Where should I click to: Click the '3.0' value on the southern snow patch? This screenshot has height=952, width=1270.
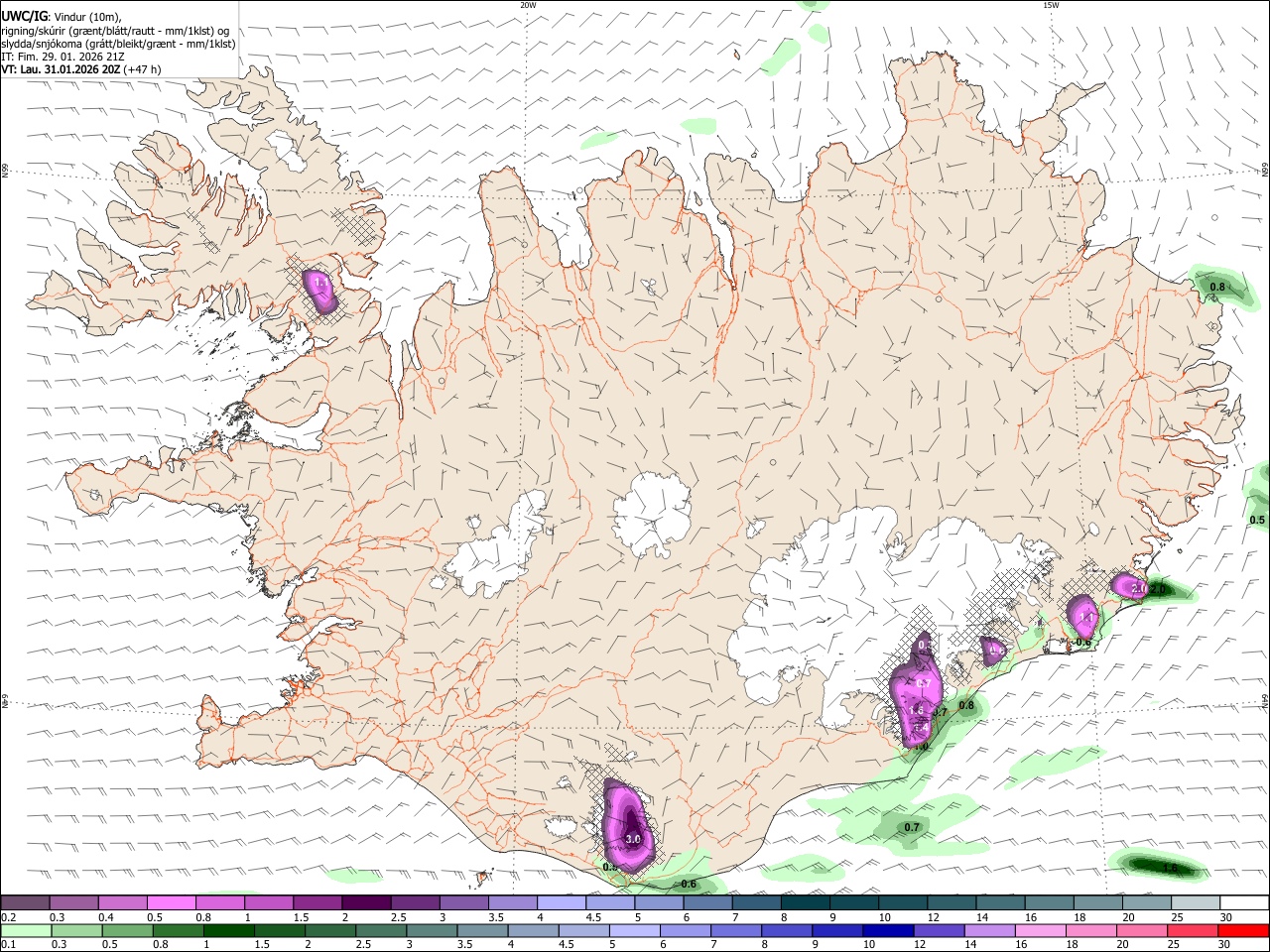pos(634,840)
